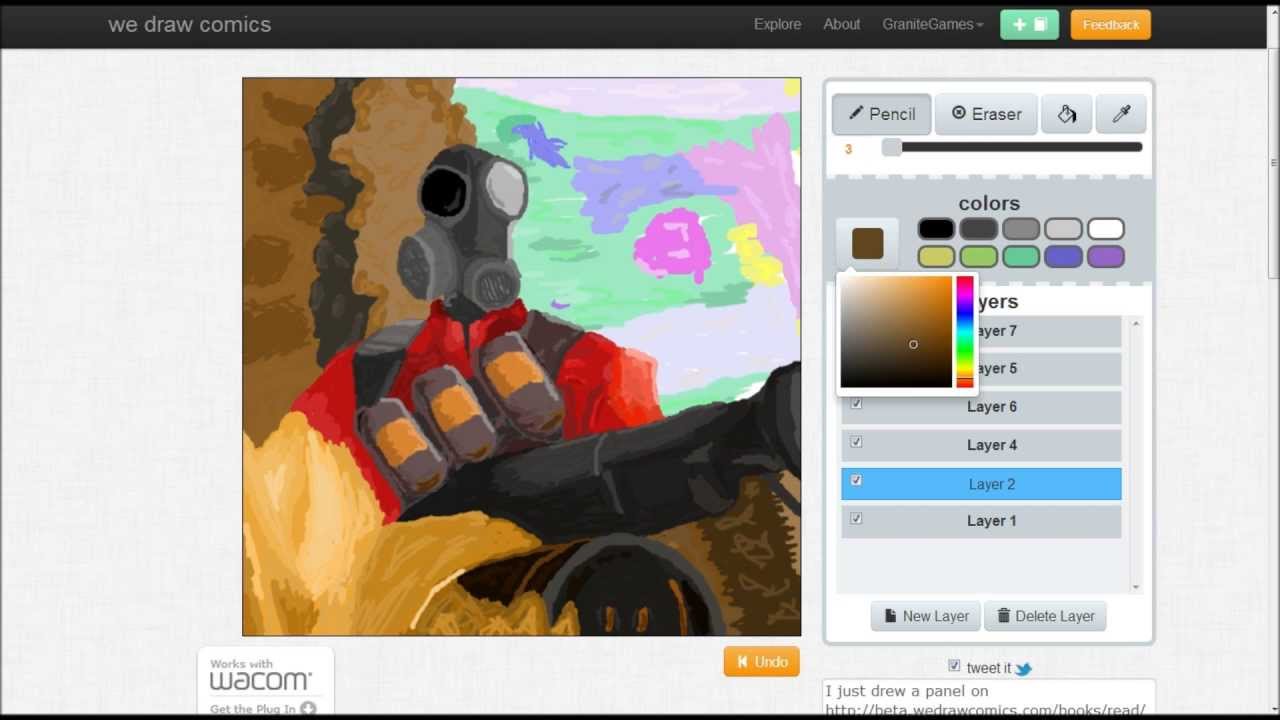Click the green new comic plus button
Viewport: 1280px width, 720px height.
tap(1029, 25)
